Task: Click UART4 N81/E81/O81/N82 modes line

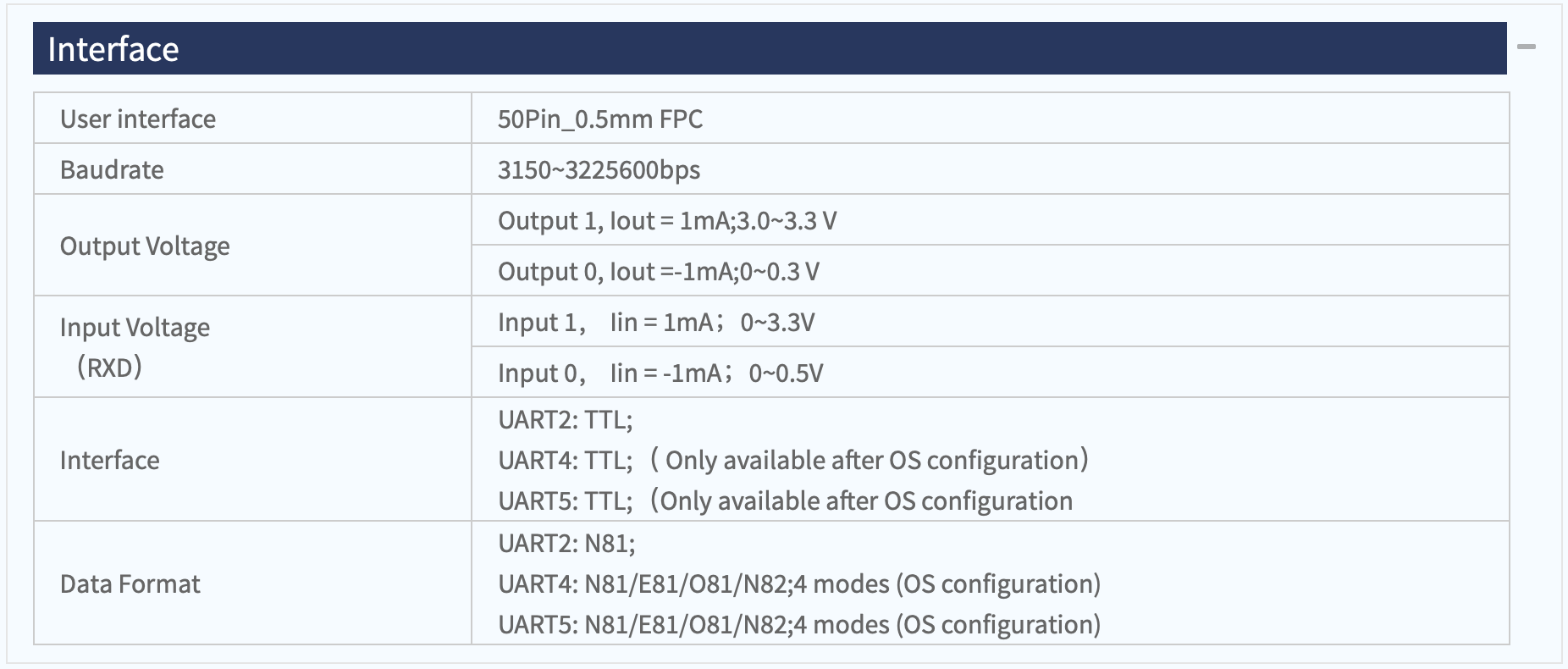Action: [798, 584]
